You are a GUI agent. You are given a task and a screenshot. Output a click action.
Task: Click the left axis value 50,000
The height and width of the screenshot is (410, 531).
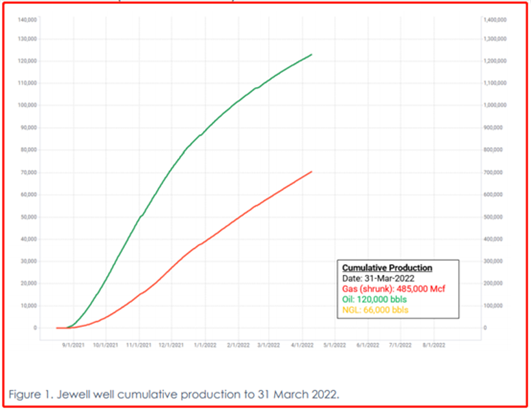(28, 217)
